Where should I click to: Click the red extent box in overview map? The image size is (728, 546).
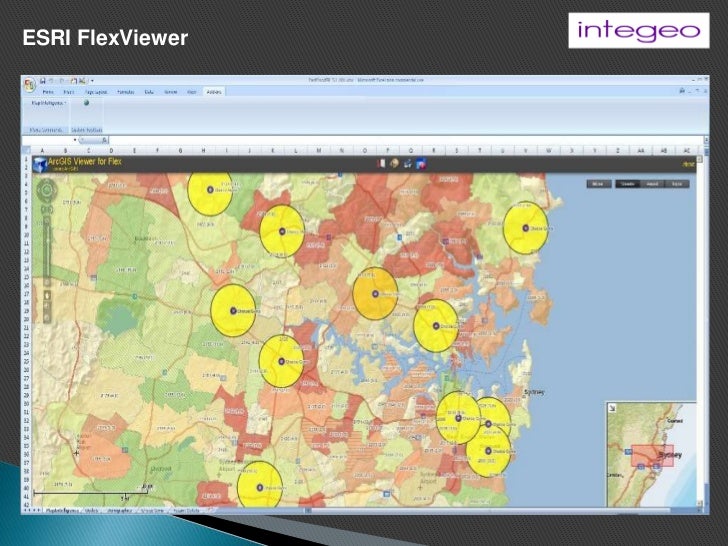(652, 455)
